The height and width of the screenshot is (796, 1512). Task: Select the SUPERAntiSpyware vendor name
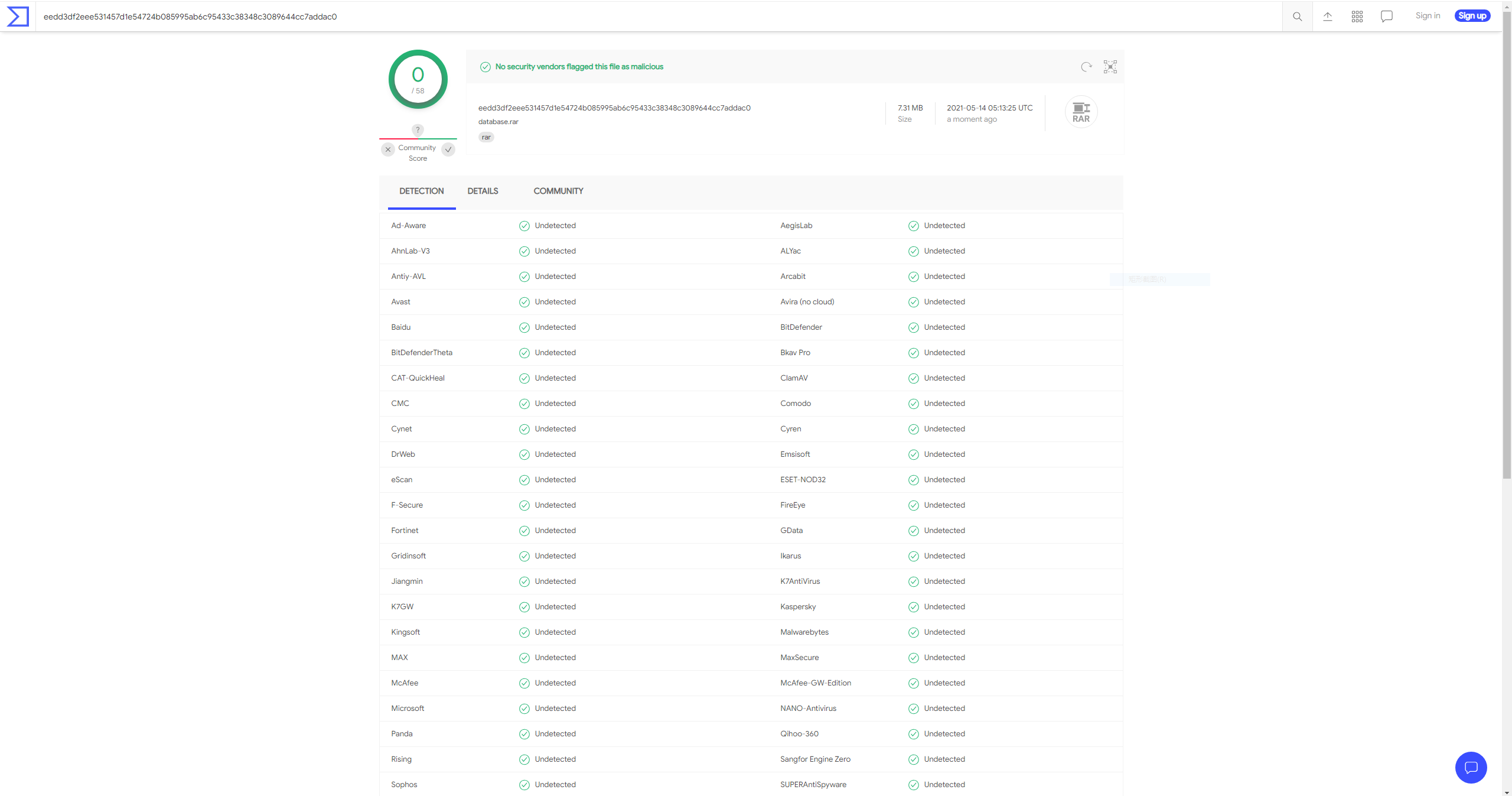point(813,785)
